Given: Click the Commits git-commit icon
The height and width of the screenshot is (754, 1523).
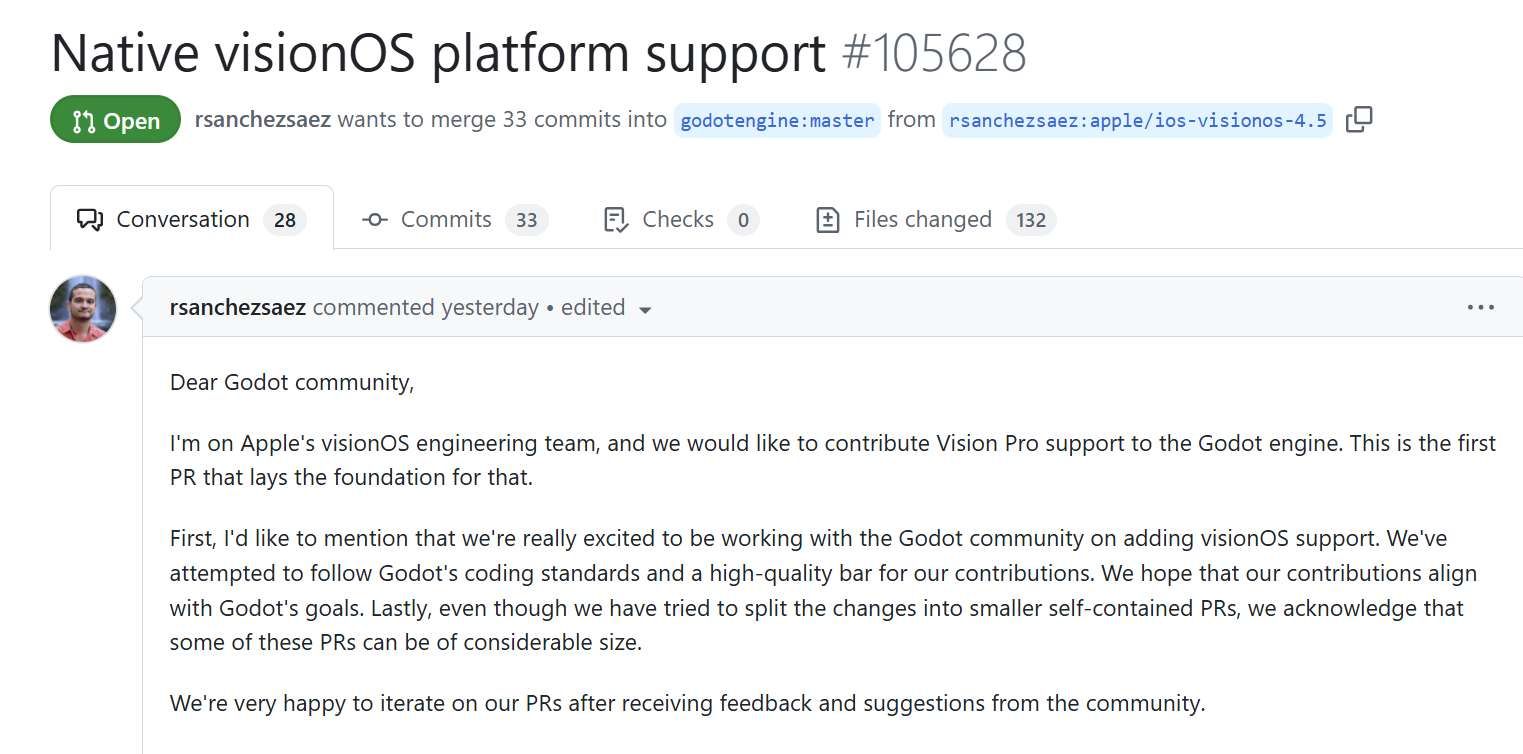Looking at the screenshot, I should click(373, 219).
